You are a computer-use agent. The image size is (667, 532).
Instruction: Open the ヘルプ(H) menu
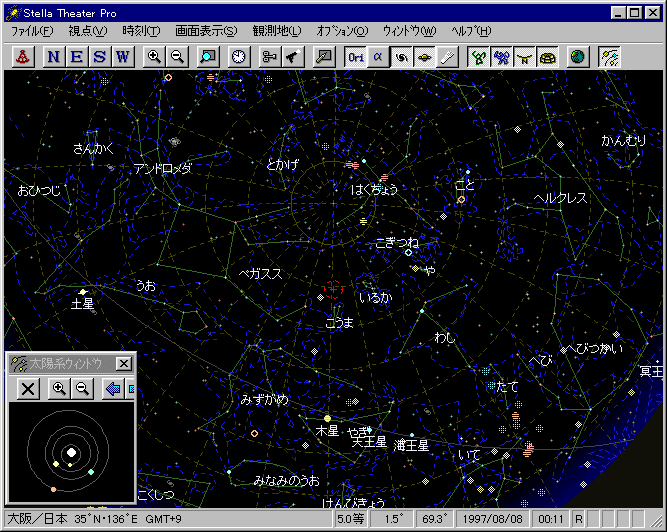coord(471,31)
